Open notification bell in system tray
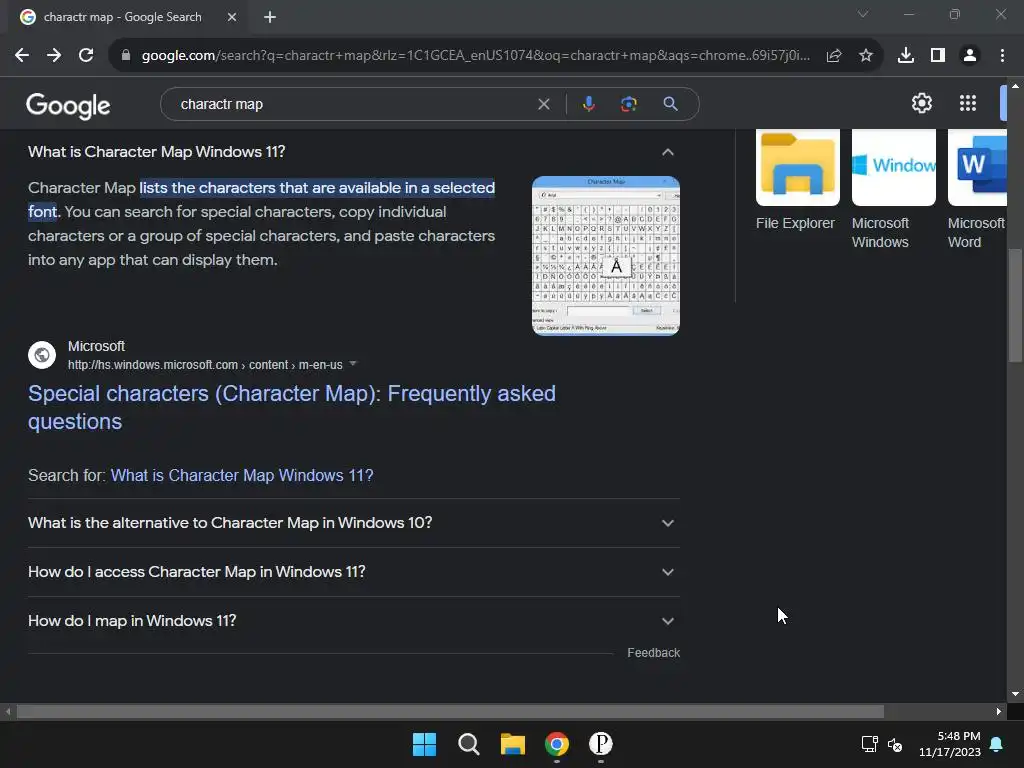 [x=997, y=744]
